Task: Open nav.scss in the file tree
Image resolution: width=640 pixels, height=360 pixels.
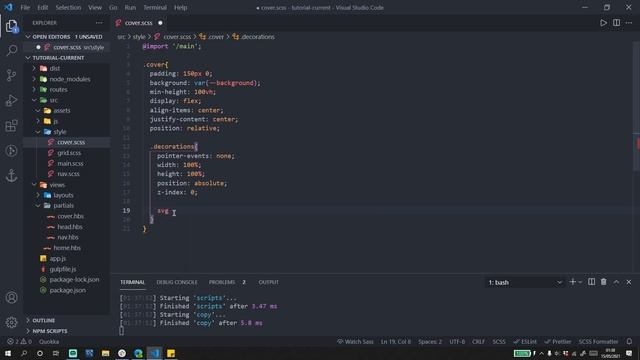Action: pyautogui.click(x=69, y=174)
